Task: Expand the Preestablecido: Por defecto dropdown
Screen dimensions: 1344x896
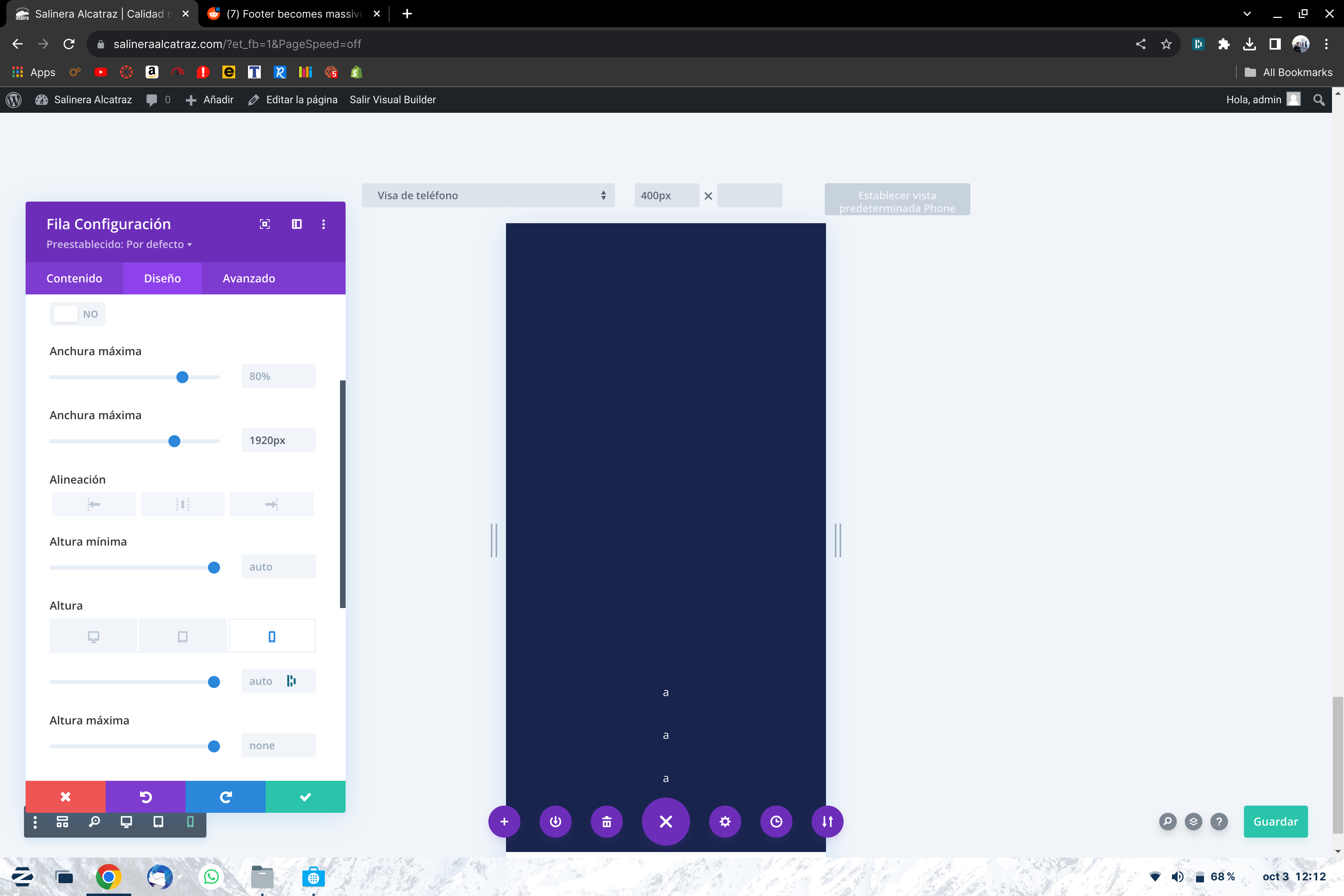Action: pos(119,244)
